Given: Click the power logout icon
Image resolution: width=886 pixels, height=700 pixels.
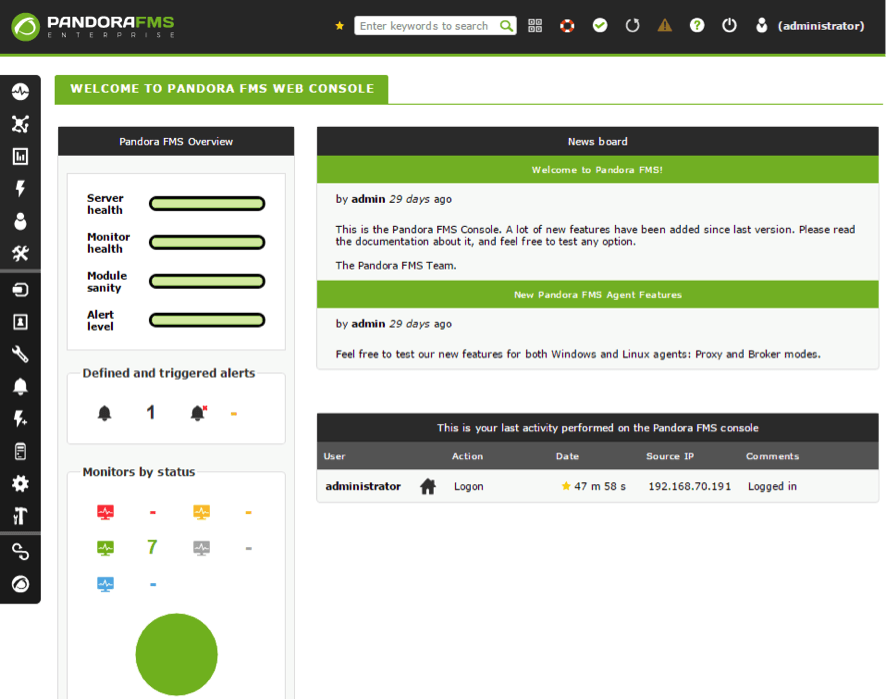Looking at the screenshot, I should click(729, 25).
